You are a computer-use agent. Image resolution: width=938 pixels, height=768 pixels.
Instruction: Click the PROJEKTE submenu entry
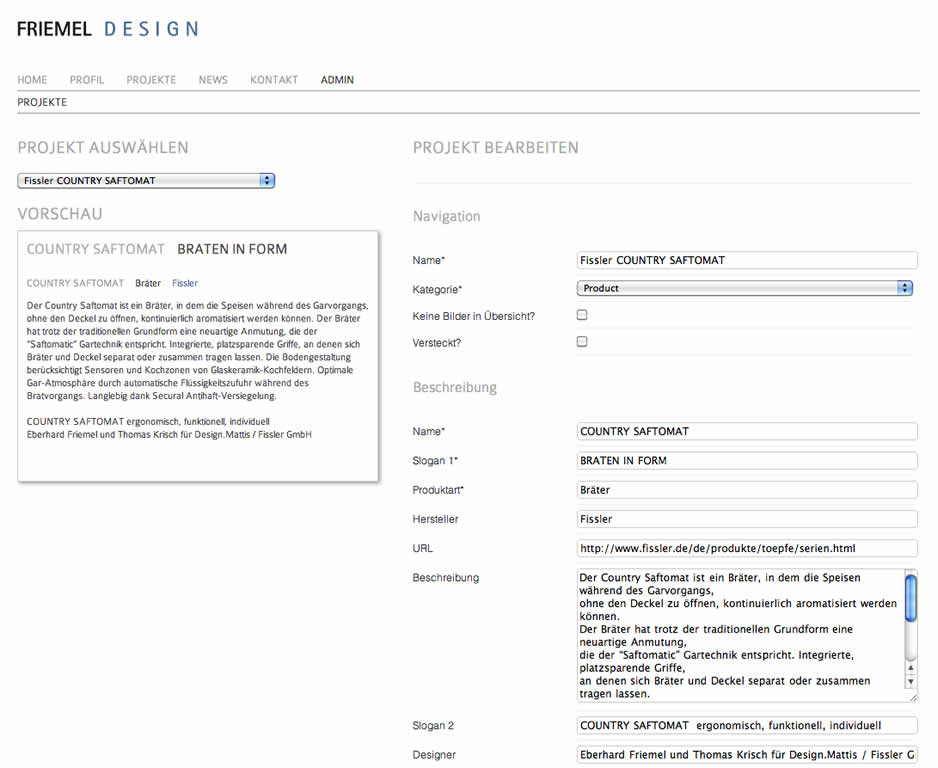pyautogui.click(x=42, y=102)
